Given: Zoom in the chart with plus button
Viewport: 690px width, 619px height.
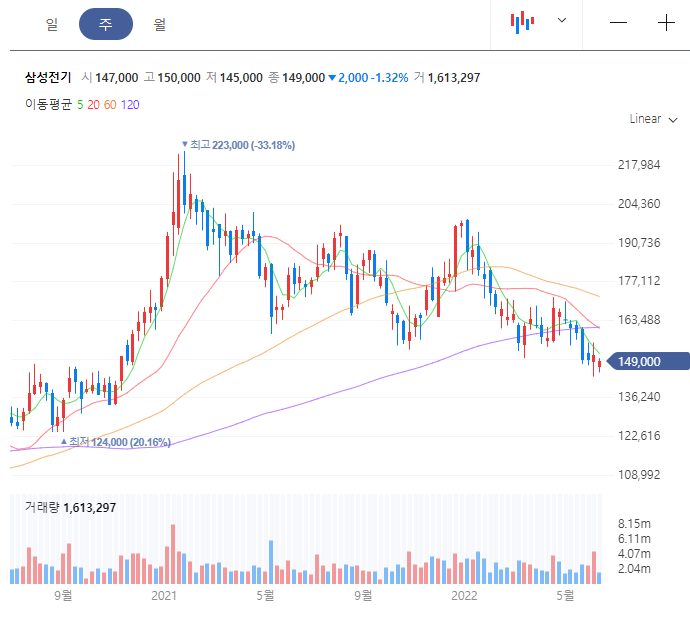Looking at the screenshot, I should coord(666,22).
